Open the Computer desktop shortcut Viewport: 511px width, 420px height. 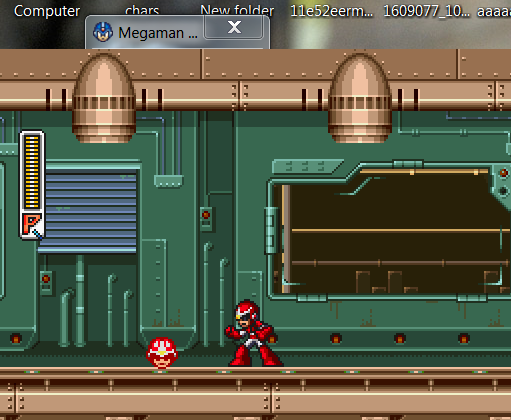coord(47,11)
